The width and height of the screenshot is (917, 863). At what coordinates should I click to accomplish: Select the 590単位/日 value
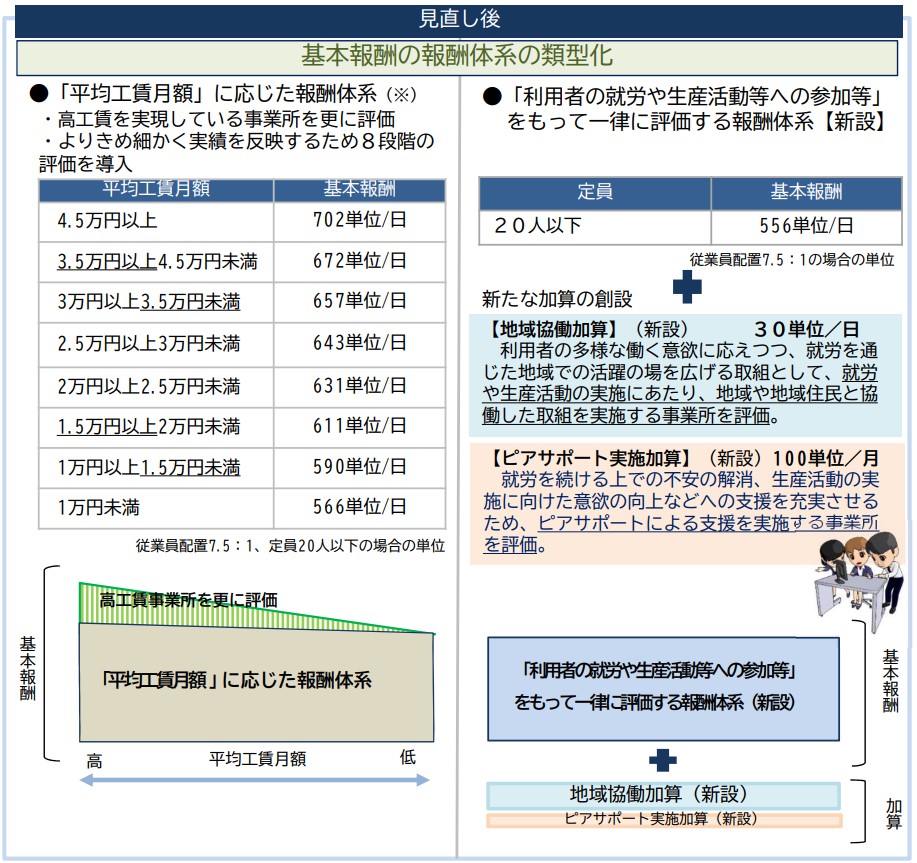point(360,467)
